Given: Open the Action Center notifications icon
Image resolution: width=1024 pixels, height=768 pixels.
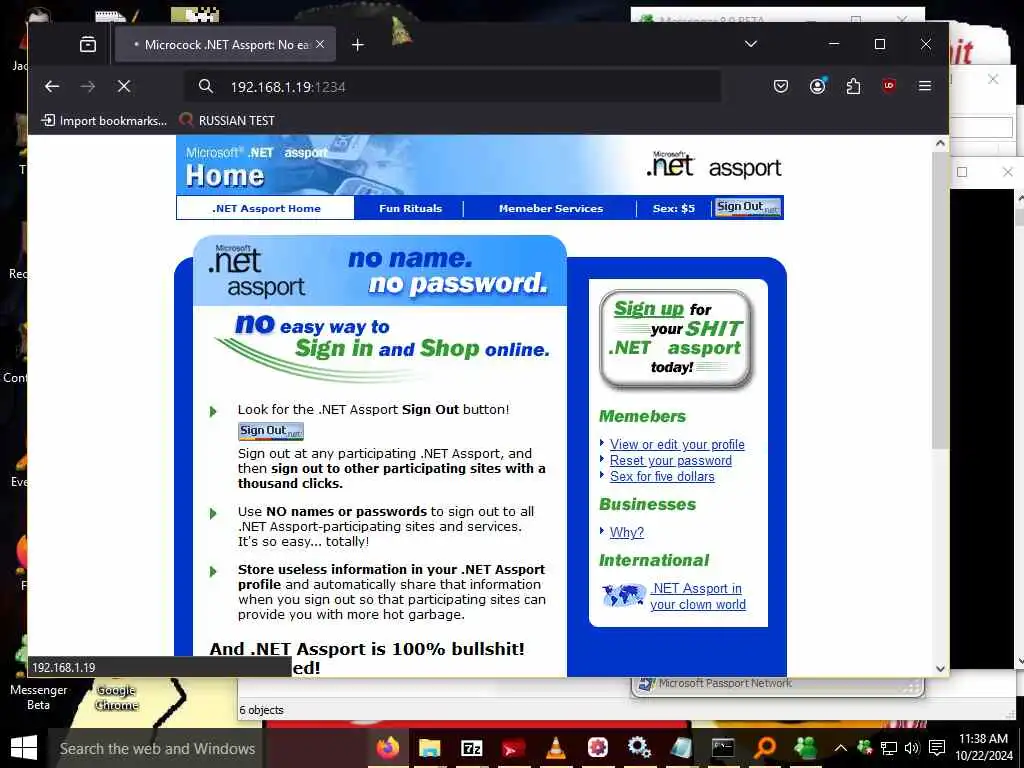Looking at the screenshot, I should [x=937, y=748].
